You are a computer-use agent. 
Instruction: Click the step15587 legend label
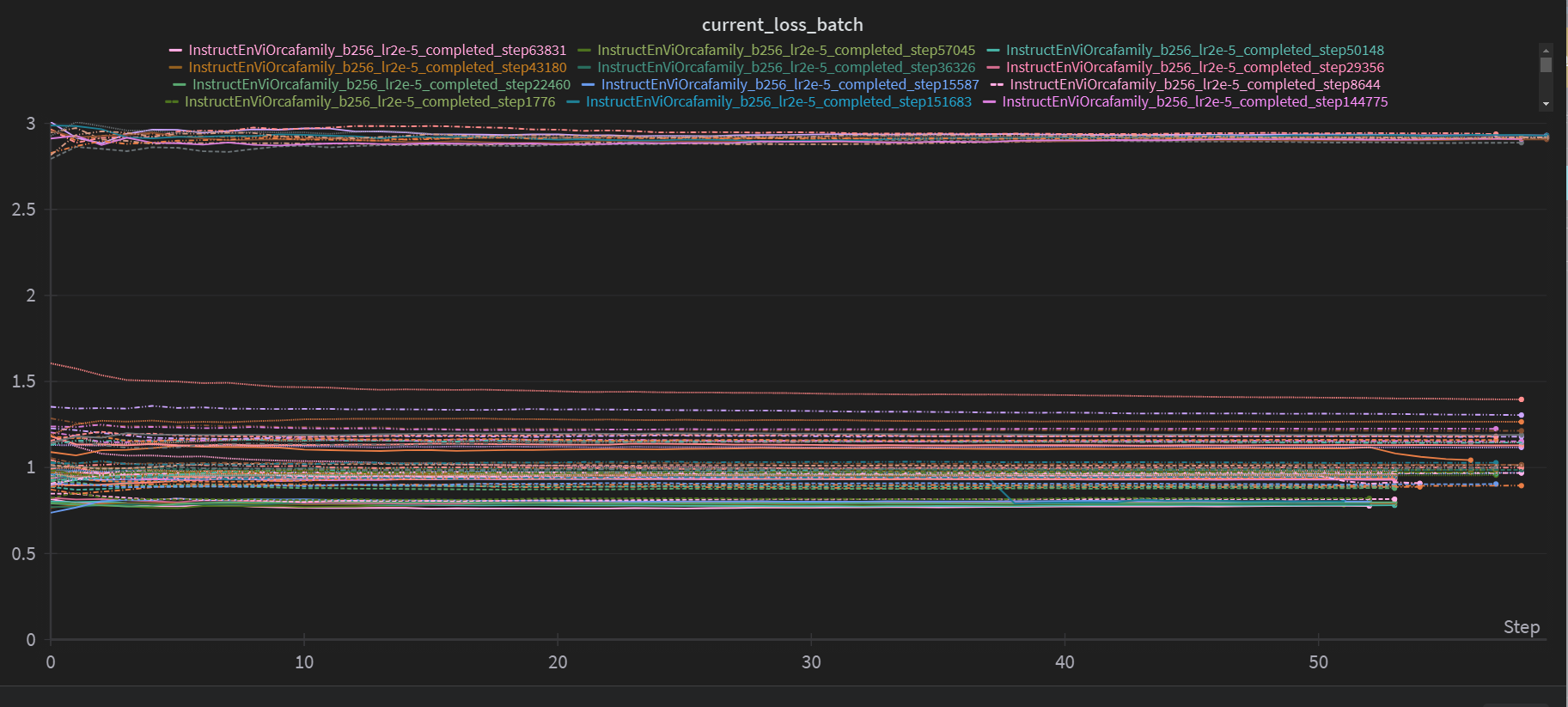790,85
